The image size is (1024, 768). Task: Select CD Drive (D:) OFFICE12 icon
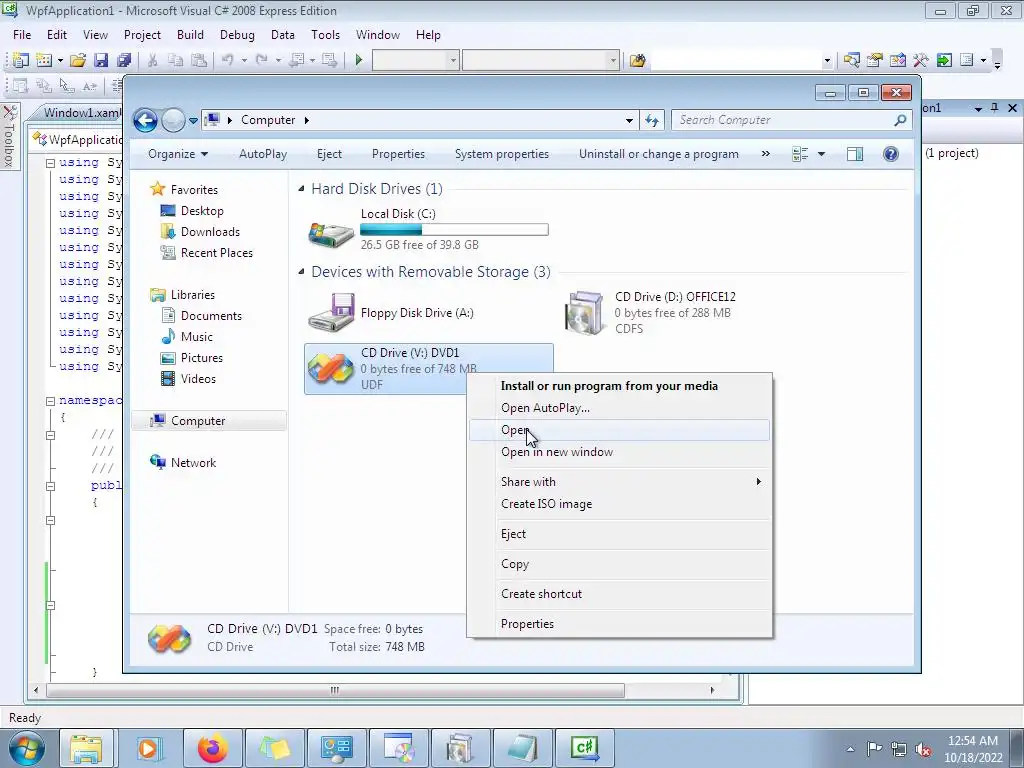[585, 313]
